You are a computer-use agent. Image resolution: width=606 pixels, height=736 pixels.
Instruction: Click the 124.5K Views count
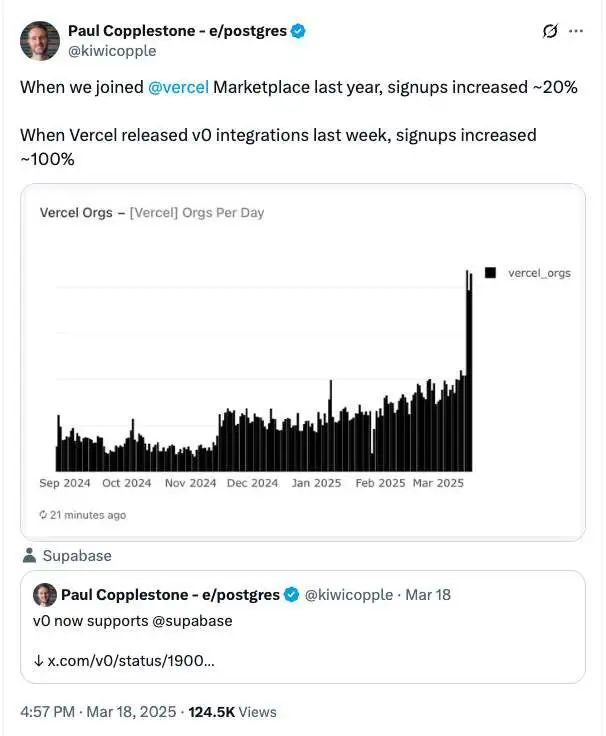coord(233,712)
